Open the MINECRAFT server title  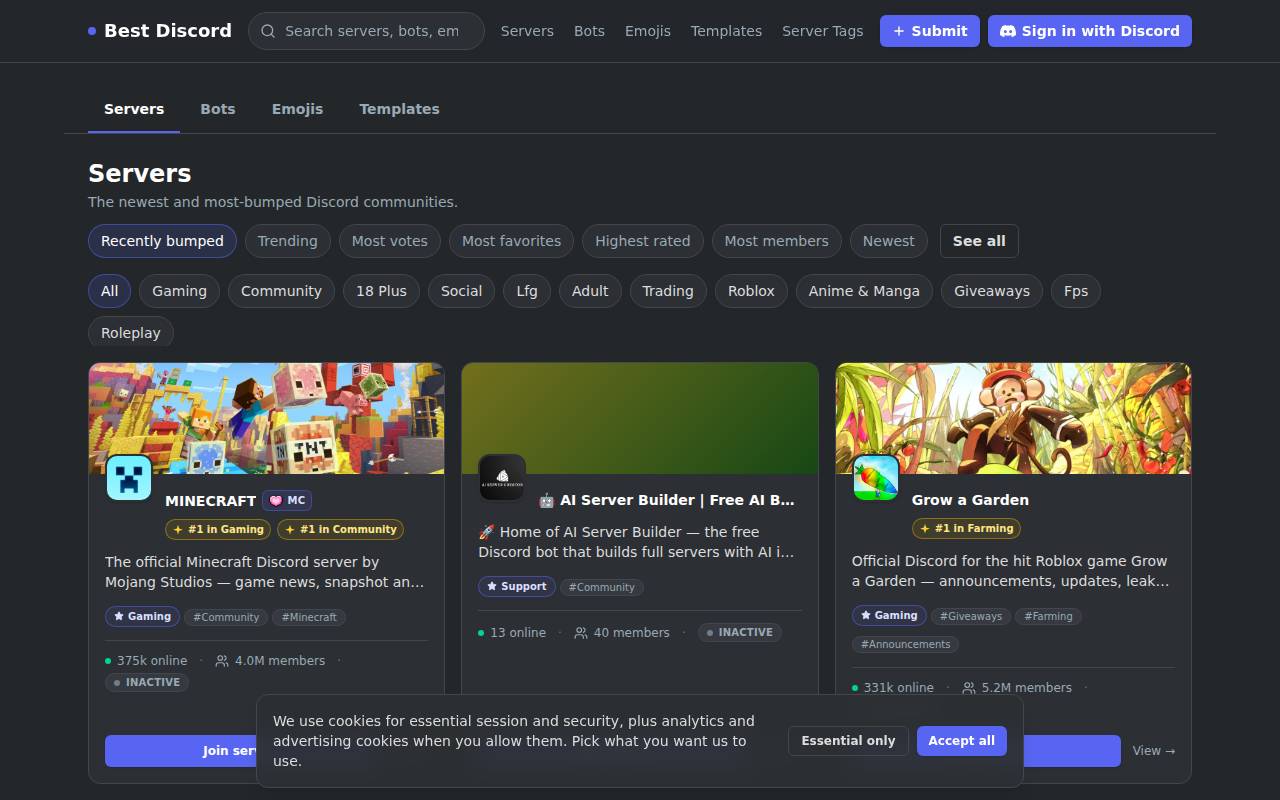[x=210, y=501]
